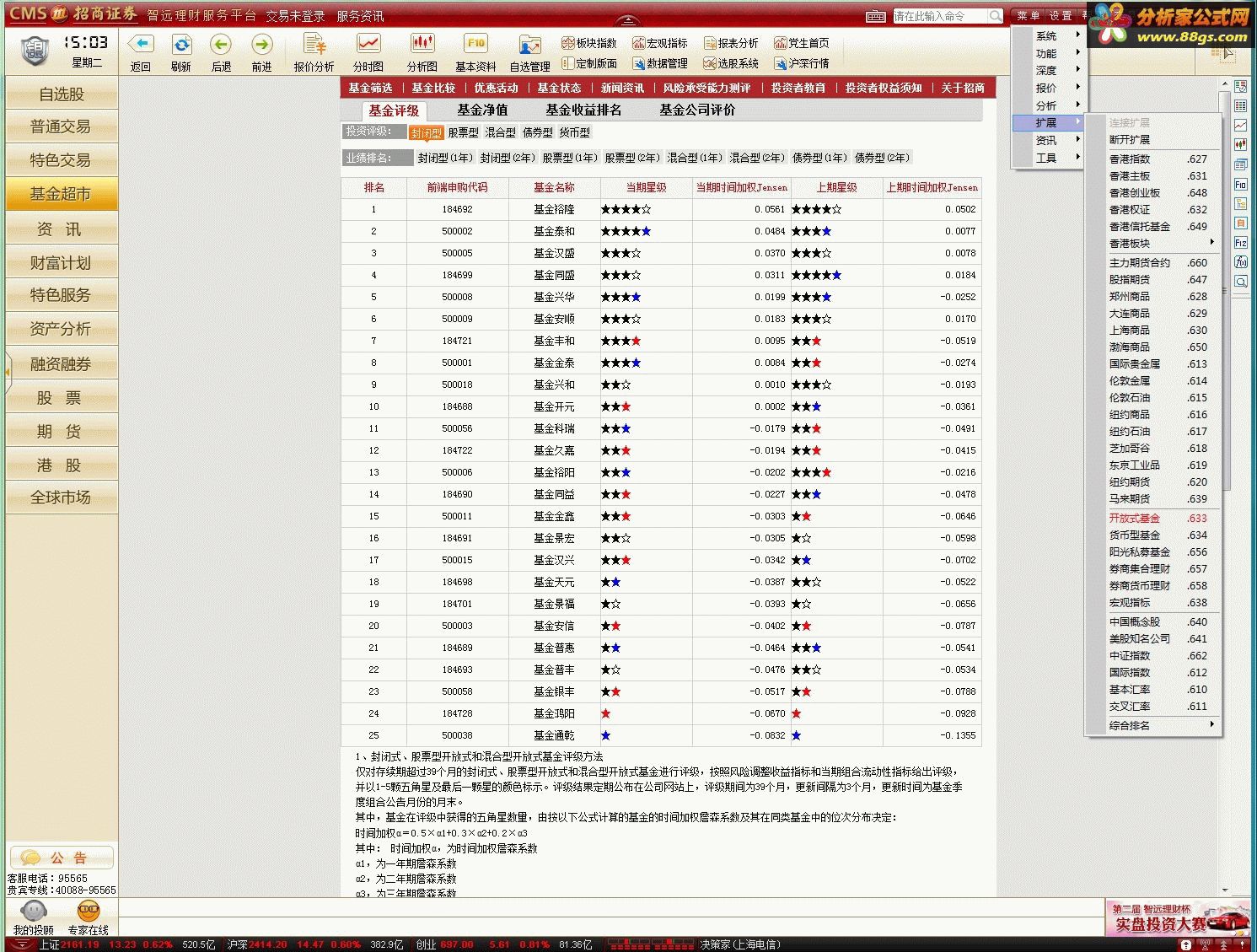Open 风险承受能力测评 link

706,88
